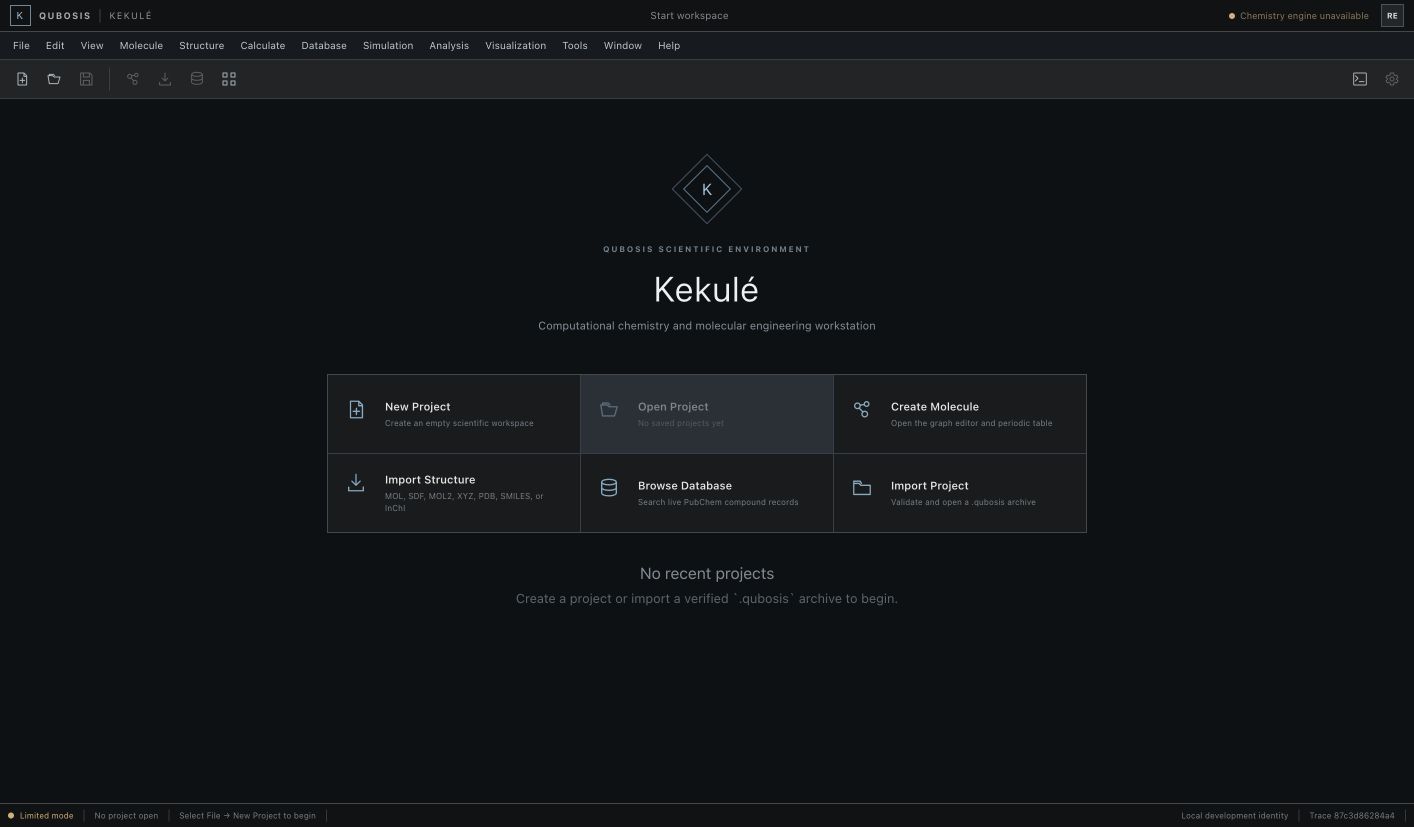The width and height of the screenshot is (1414, 827).
Task: Click the save disk icon in the toolbar
Action: pyautogui.click(x=86, y=79)
